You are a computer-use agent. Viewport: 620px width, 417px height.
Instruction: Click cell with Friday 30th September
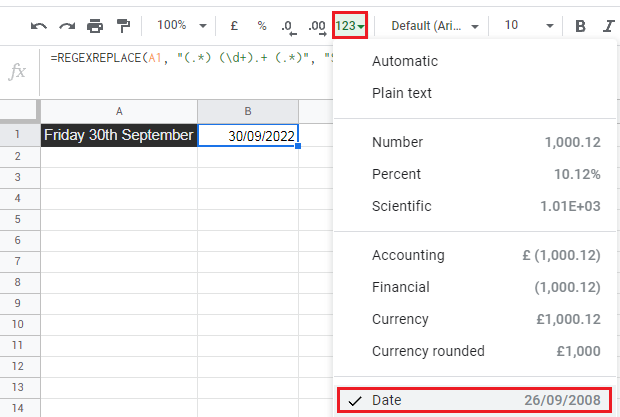(119, 135)
